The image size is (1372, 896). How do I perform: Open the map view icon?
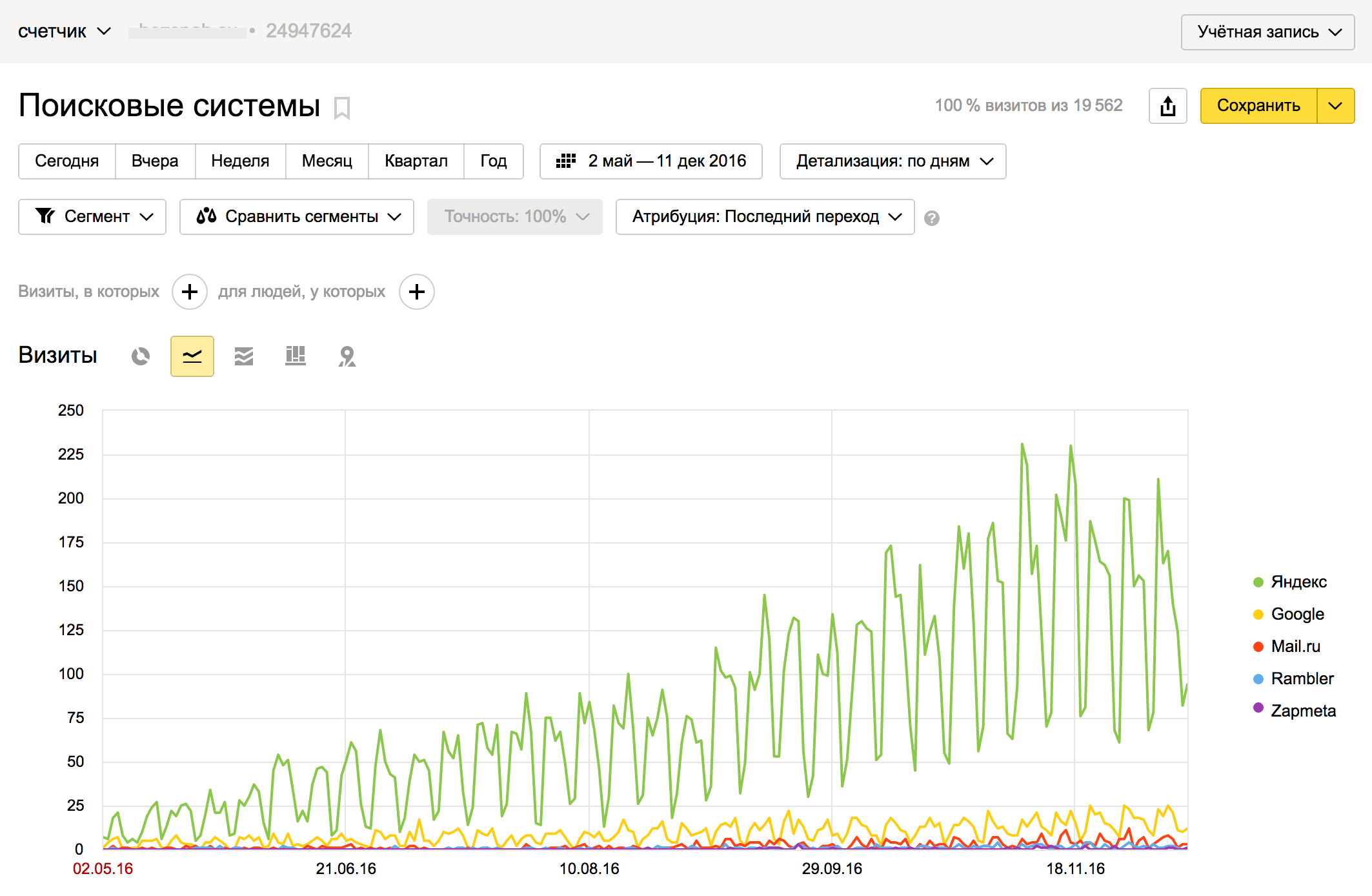[347, 356]
